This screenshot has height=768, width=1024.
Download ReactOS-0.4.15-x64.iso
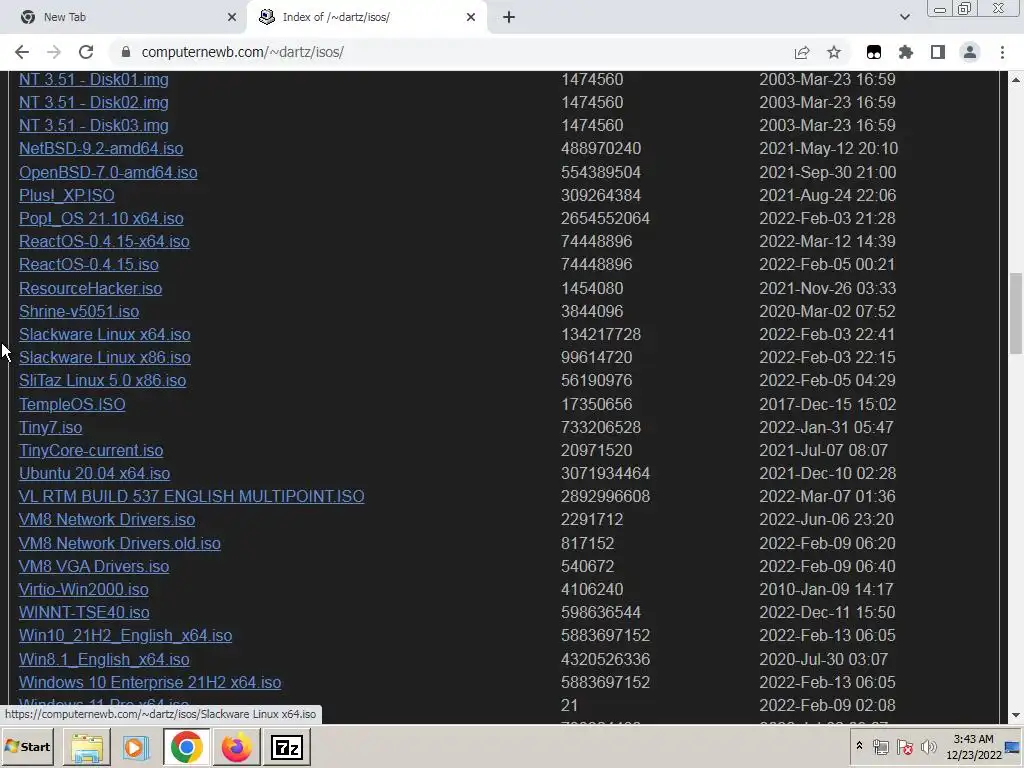coord(104,241)
